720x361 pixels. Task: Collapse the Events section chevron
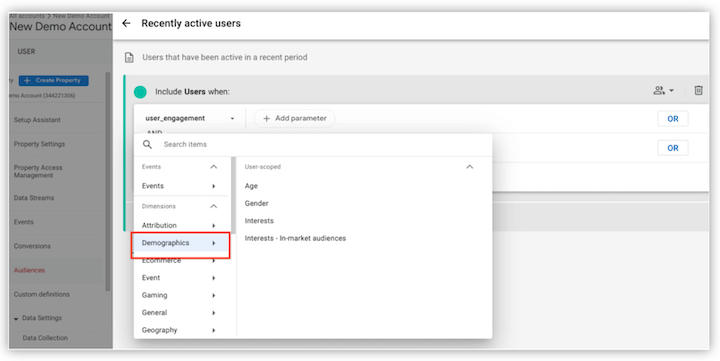pyautogui.click(x=214, y=167)
